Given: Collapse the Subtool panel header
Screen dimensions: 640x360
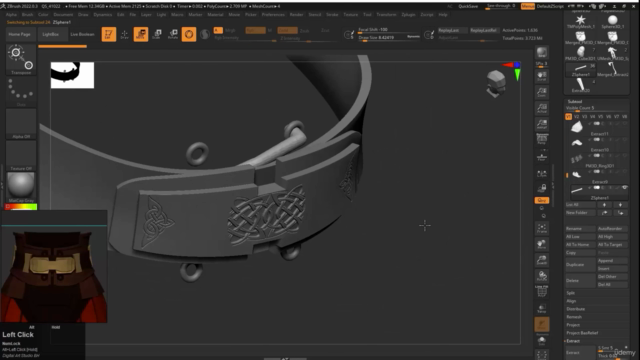Looking at the screenshot, I should (575, 102).
